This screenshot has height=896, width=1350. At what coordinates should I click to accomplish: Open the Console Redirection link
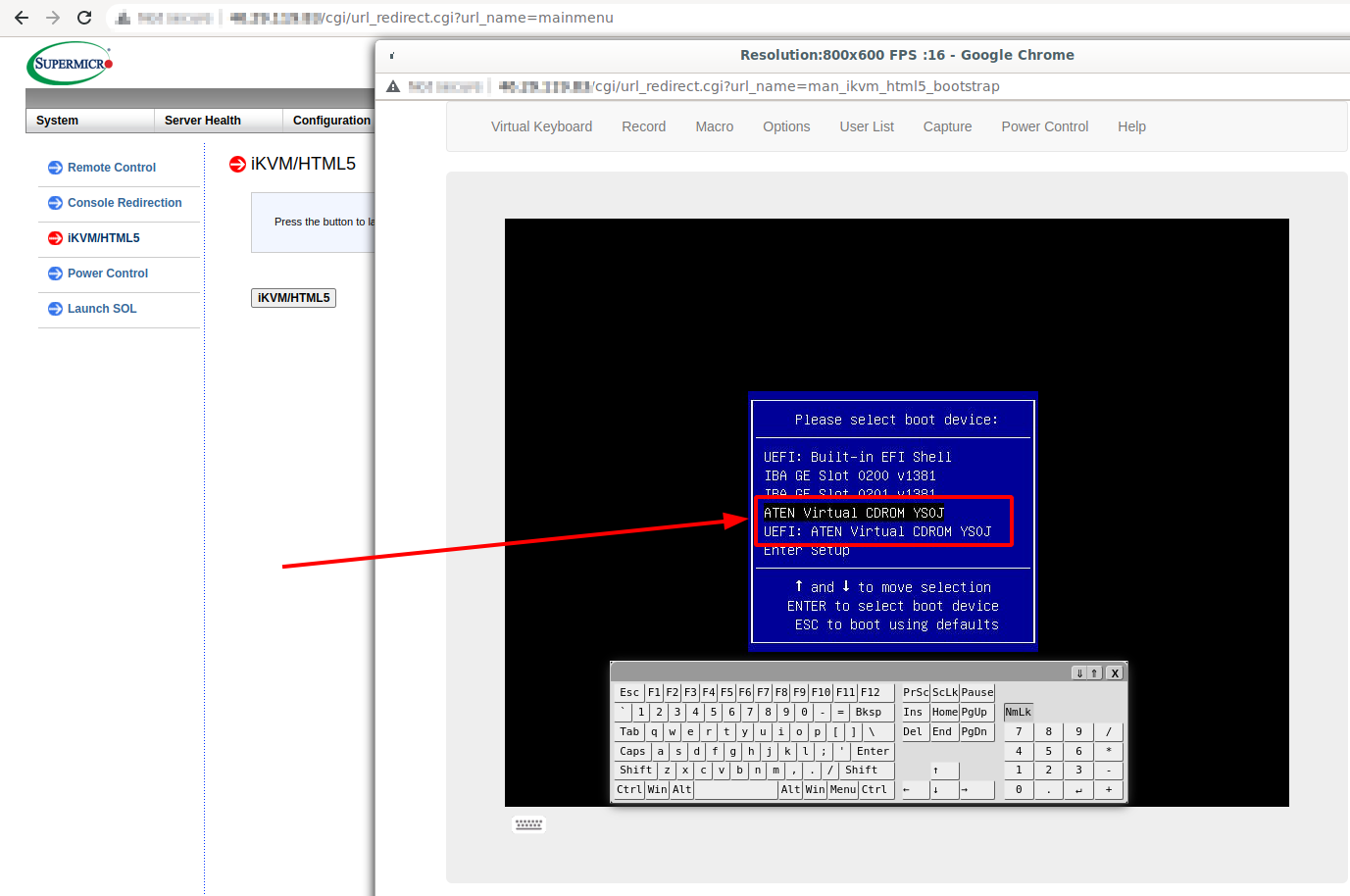(125, 203)
